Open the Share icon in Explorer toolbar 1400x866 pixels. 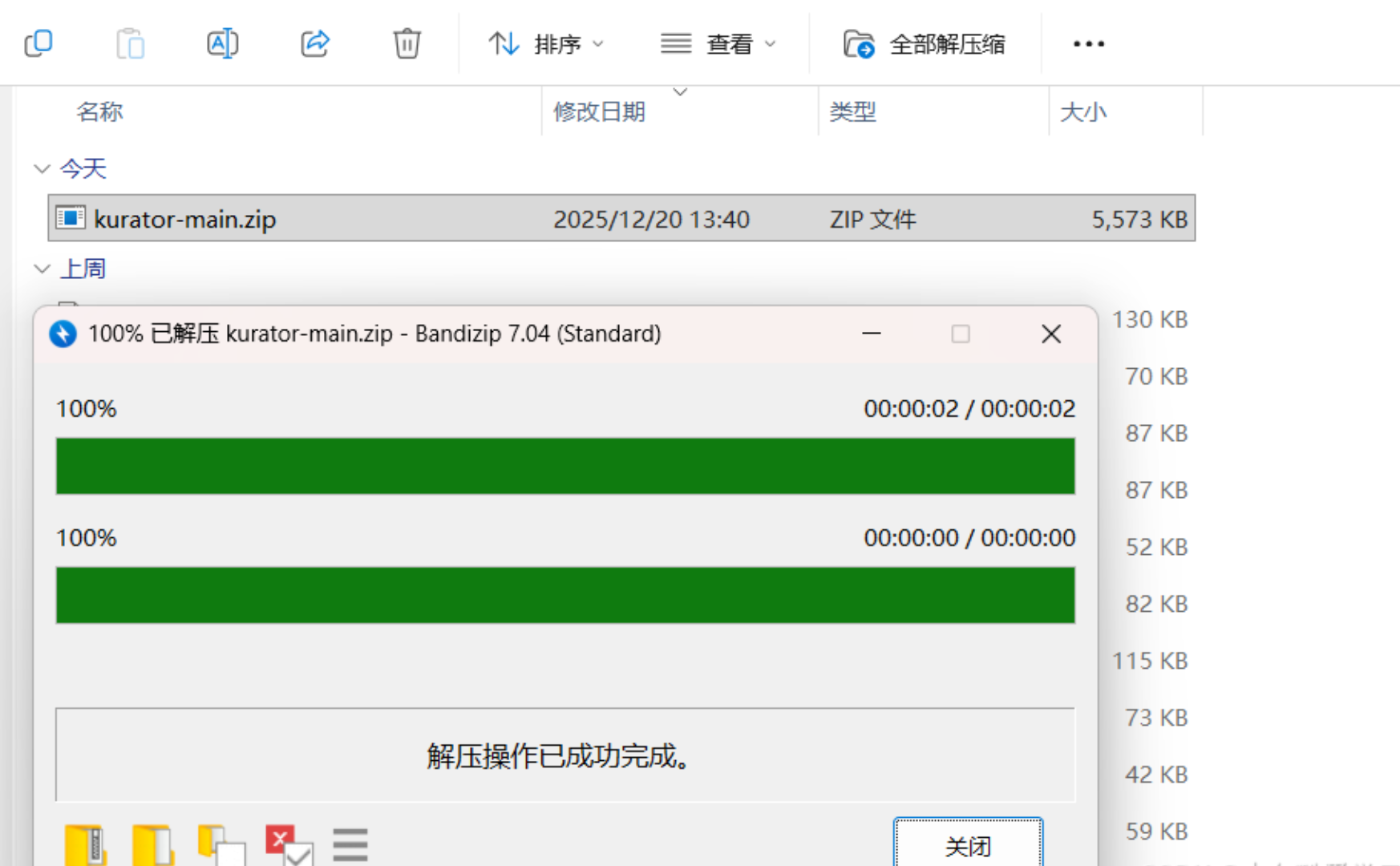pos(314,43)
